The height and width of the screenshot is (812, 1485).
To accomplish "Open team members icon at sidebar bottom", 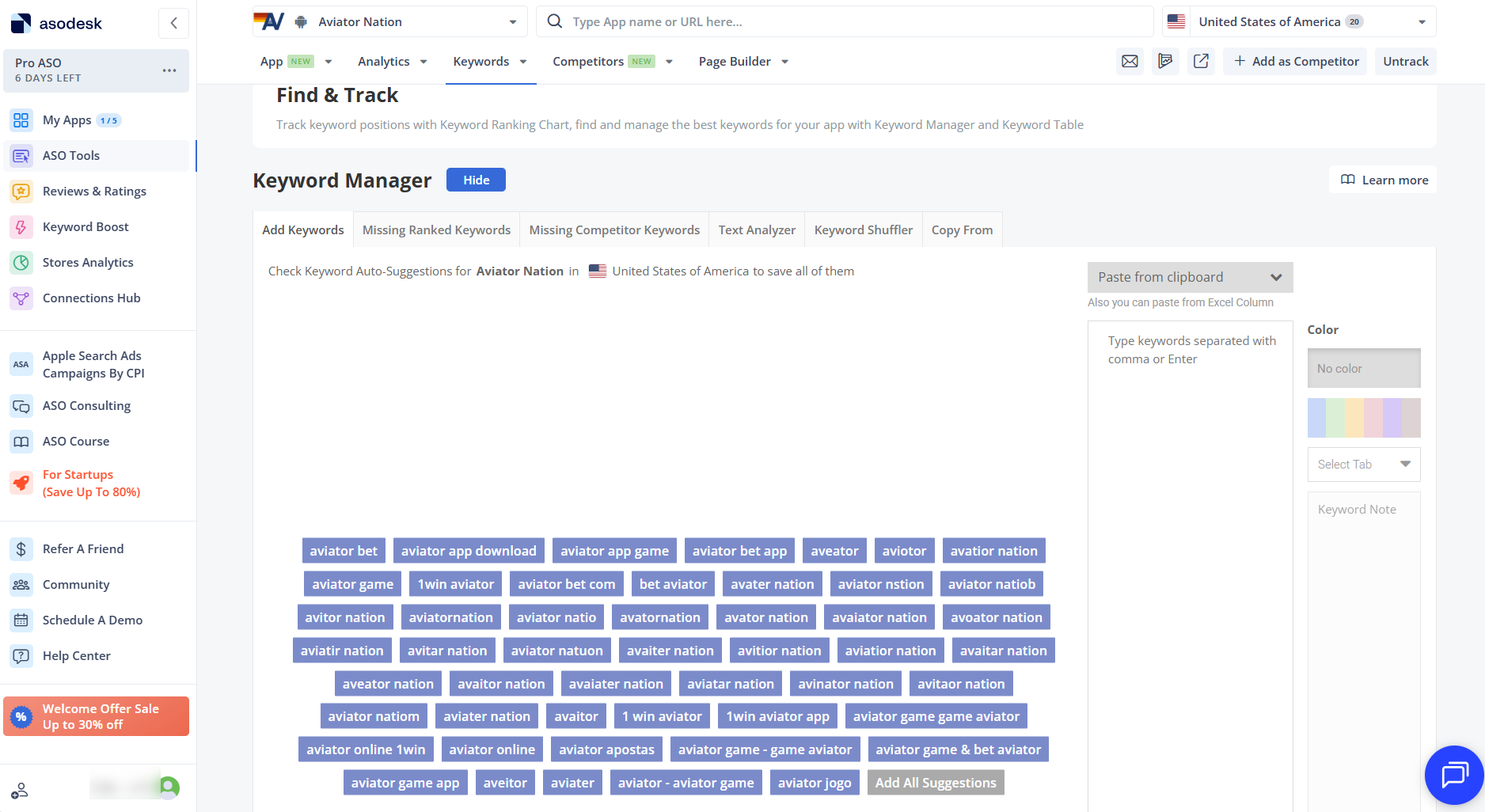I will [20, 790].
